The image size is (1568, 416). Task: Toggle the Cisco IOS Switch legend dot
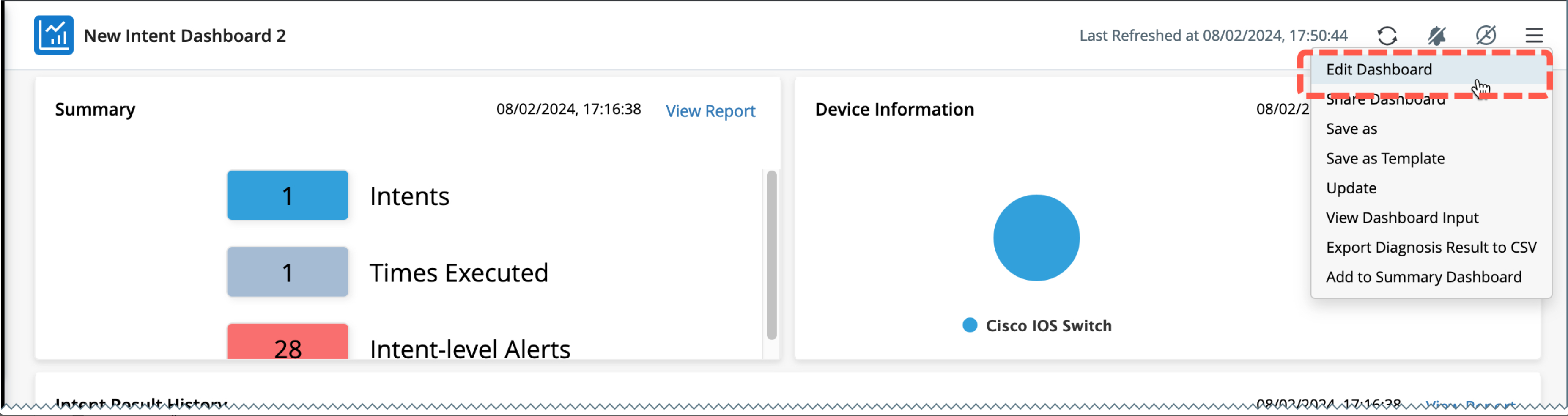point(970,325)
